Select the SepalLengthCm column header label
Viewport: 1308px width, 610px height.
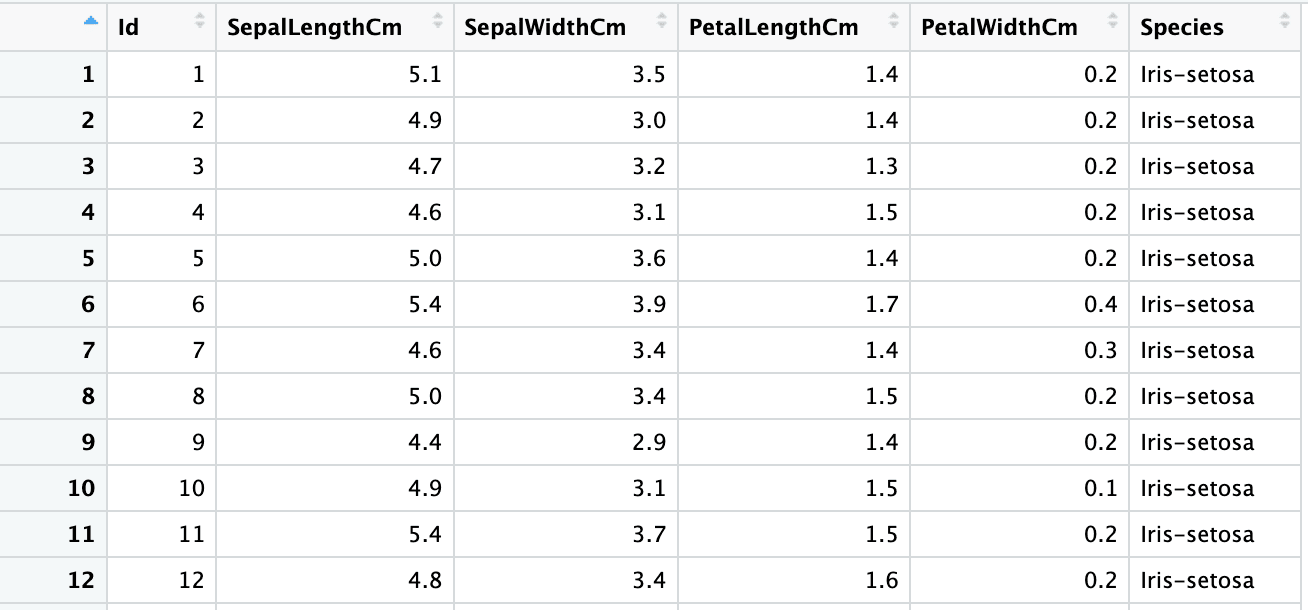coord(314,27)
